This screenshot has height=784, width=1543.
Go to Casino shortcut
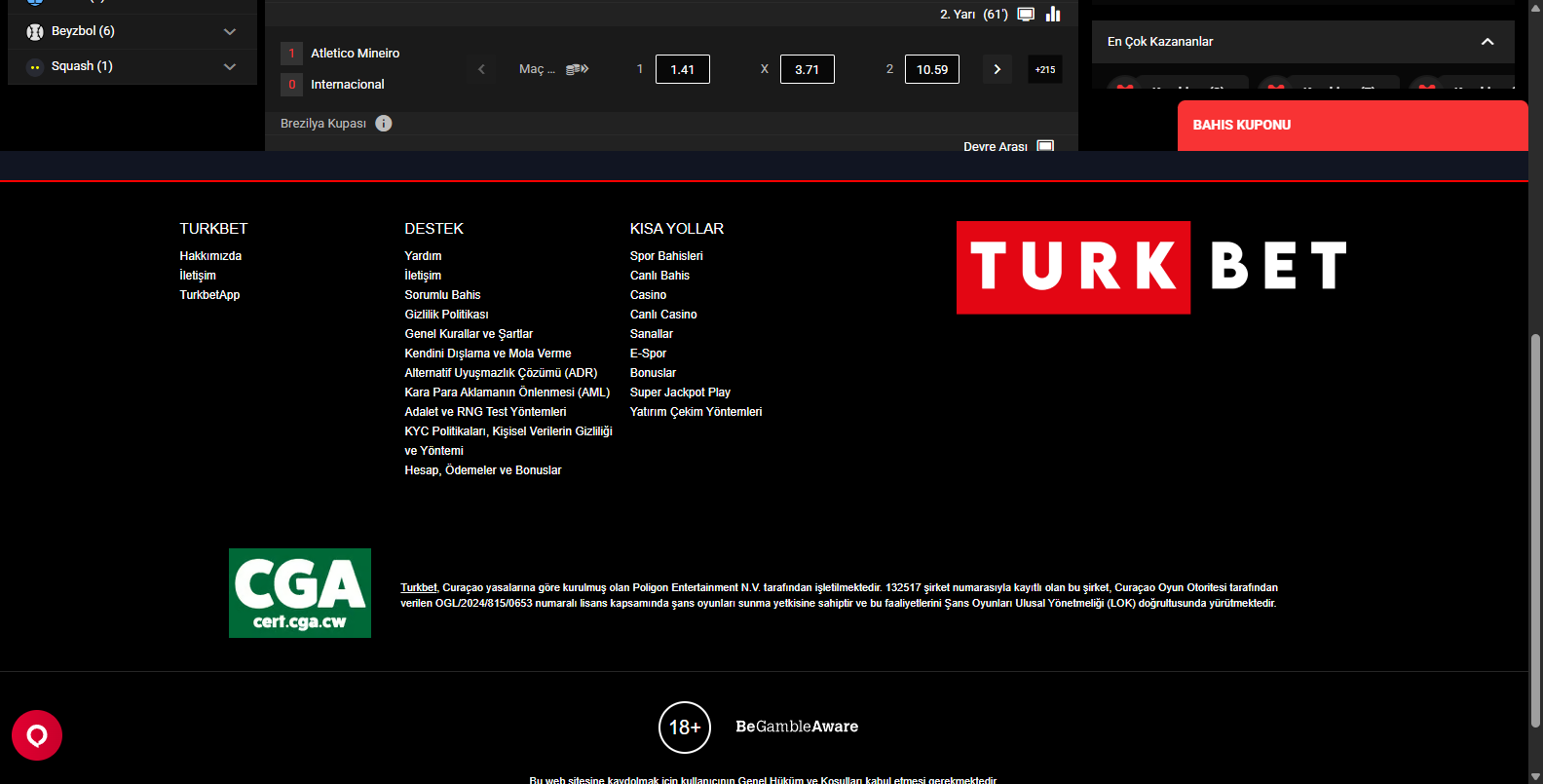click(x=648, y=295)
